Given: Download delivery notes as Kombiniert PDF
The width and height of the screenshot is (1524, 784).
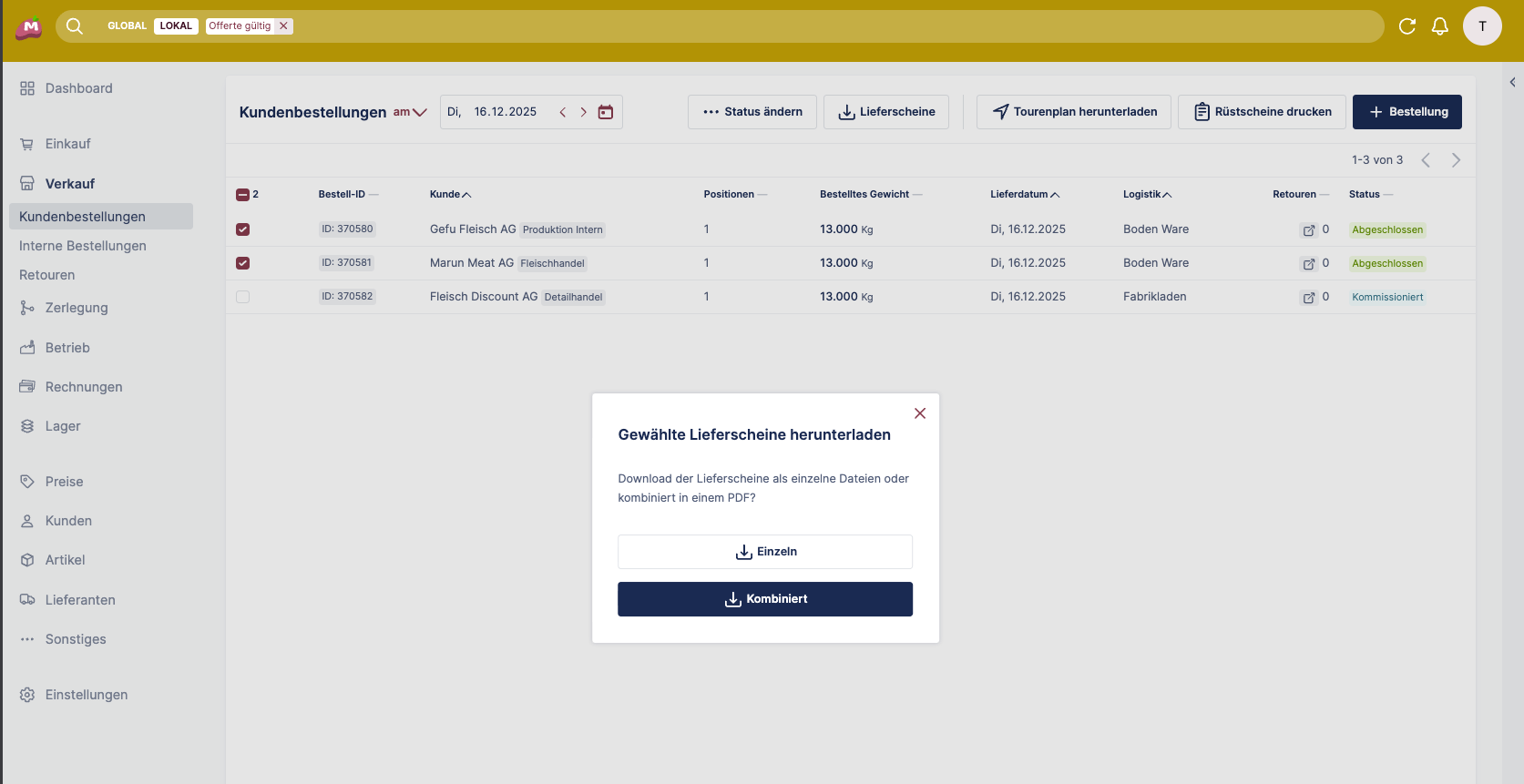Looking at the screenshot, I should click(x=765, y=599).
